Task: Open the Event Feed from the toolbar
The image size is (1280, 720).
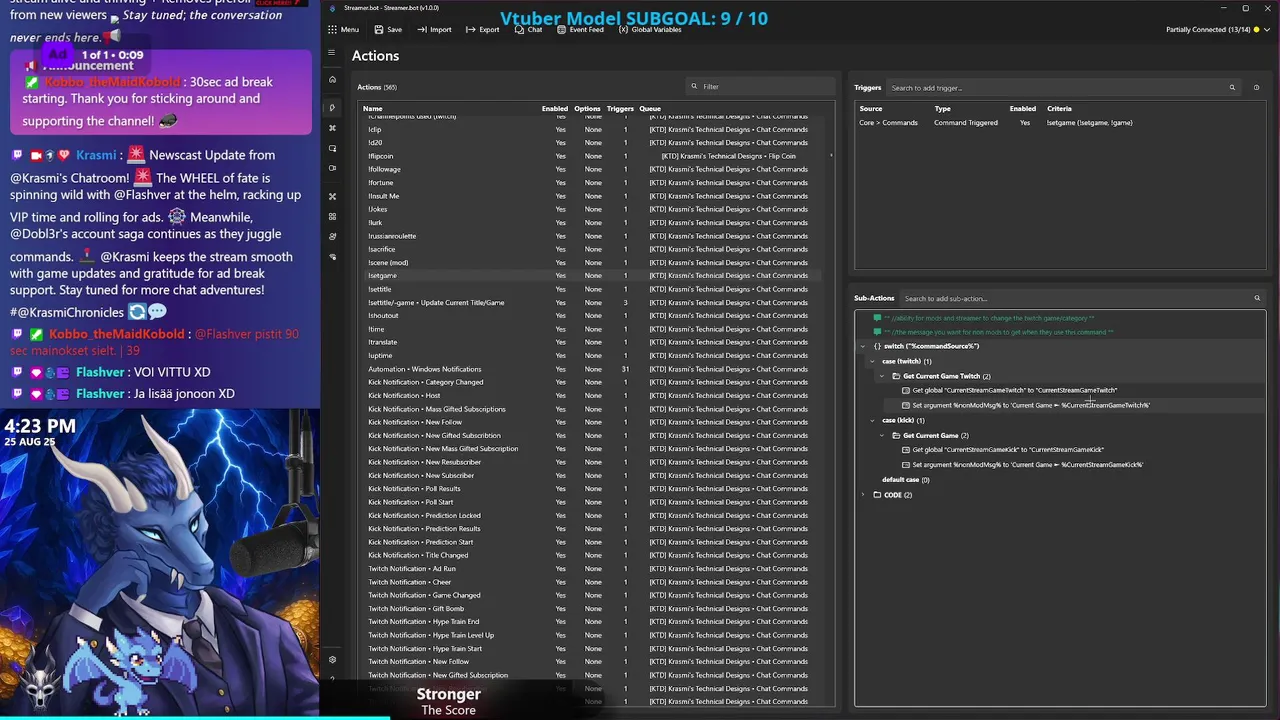Action: (x=579, y=30)
